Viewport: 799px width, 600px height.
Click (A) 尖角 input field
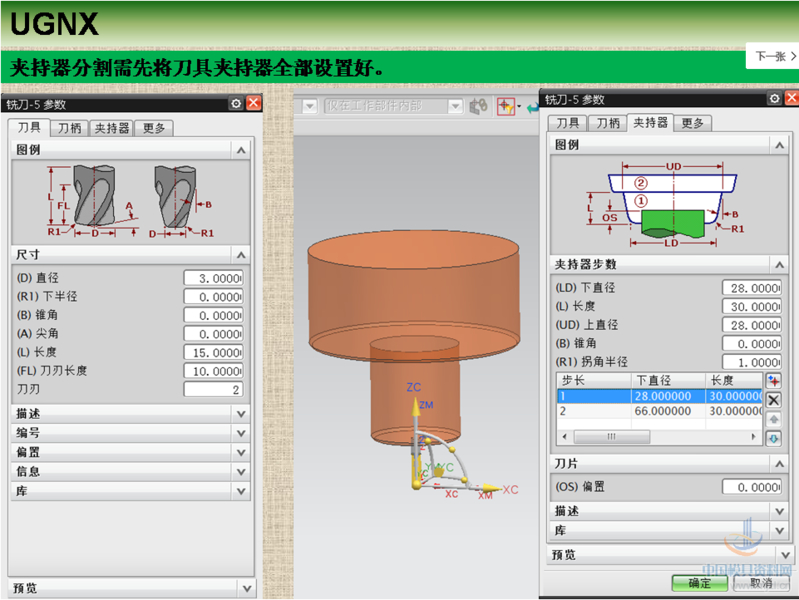[214, 334]
